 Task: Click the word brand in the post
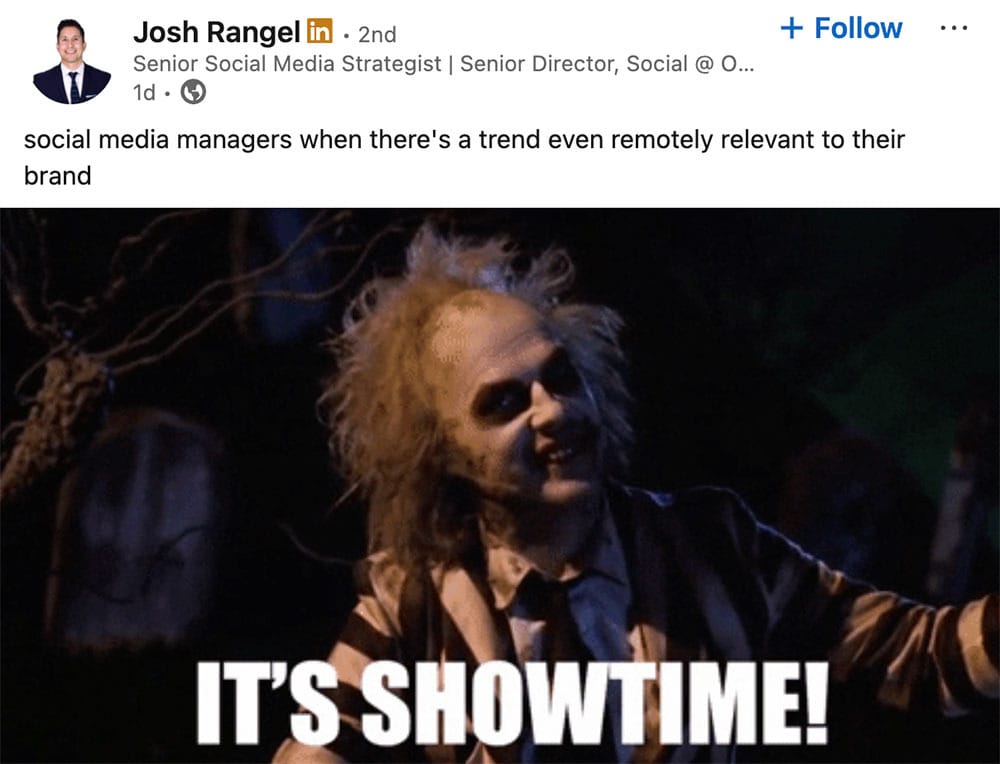pyautogui.click(x=57, y=176)
